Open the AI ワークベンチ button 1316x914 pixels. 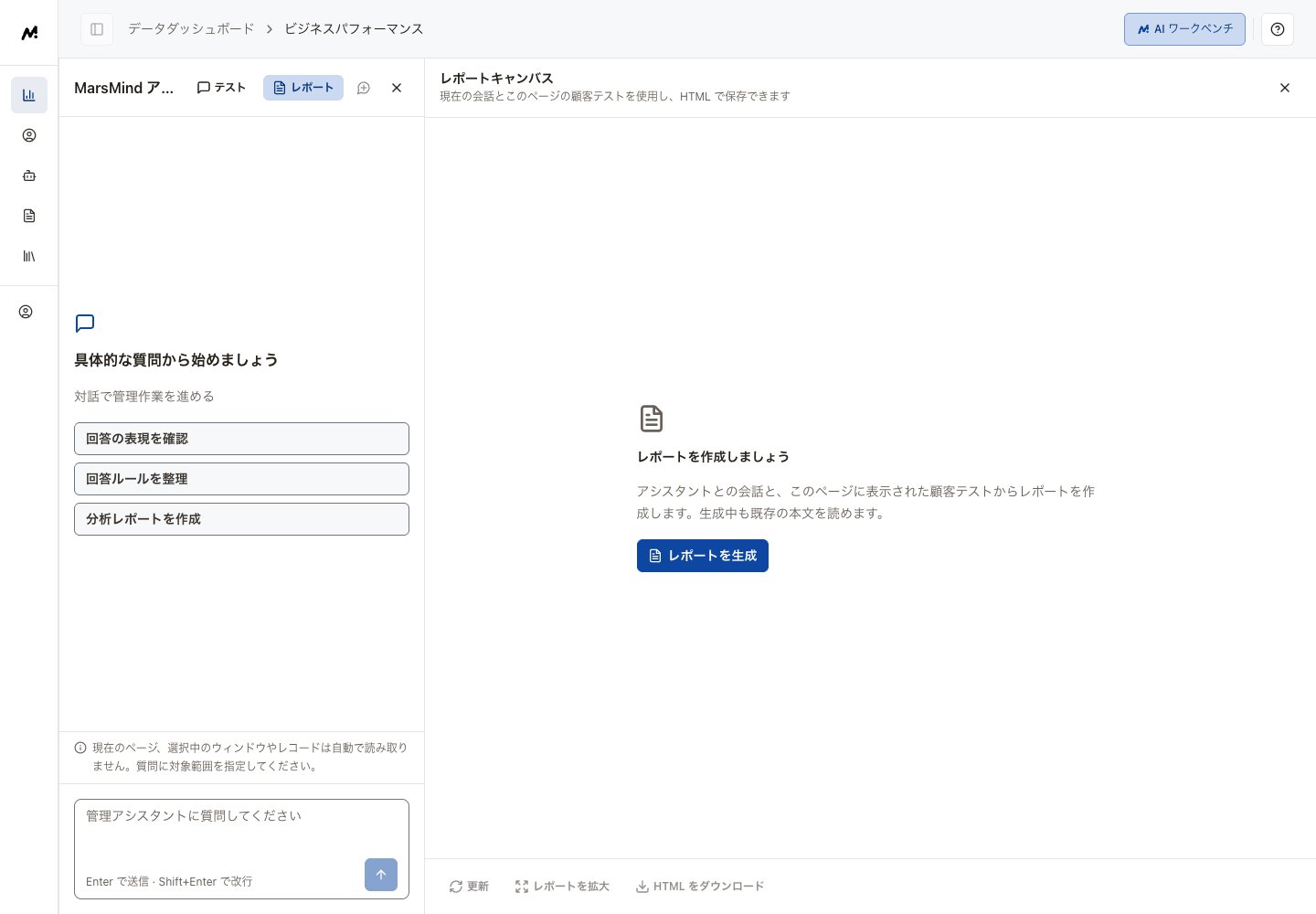[x=1184, y=29]
